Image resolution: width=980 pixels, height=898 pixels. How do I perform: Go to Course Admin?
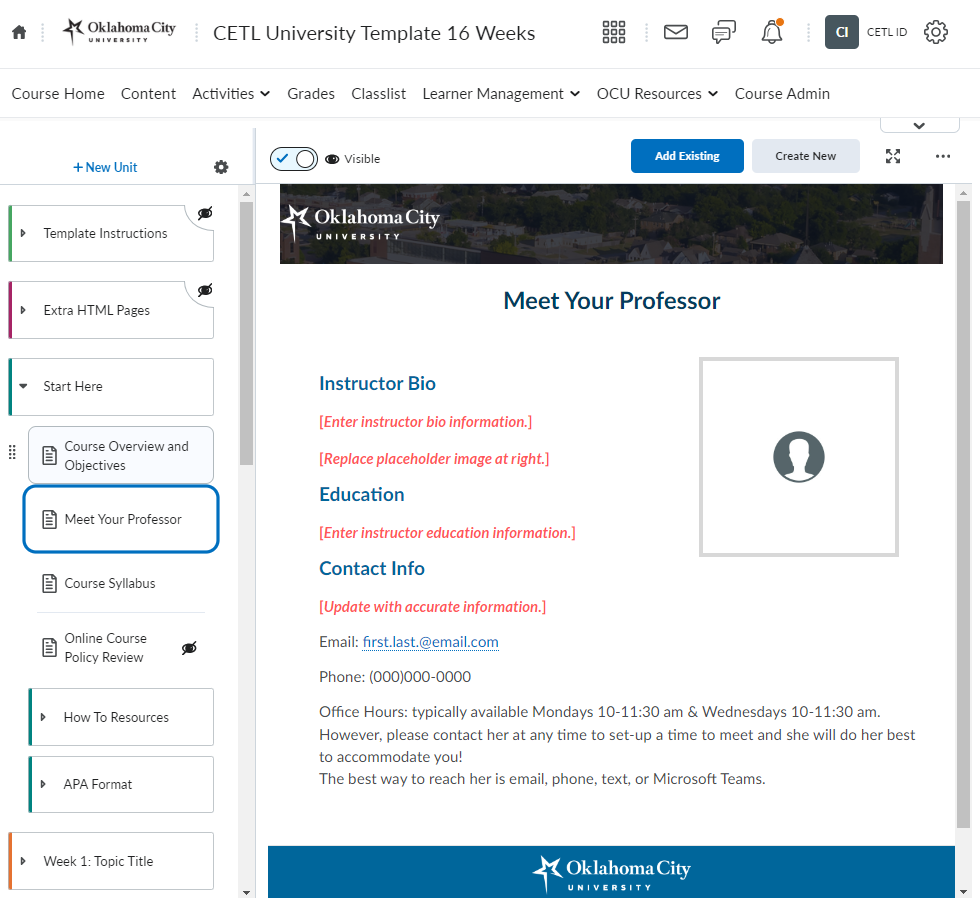(782, 94)
